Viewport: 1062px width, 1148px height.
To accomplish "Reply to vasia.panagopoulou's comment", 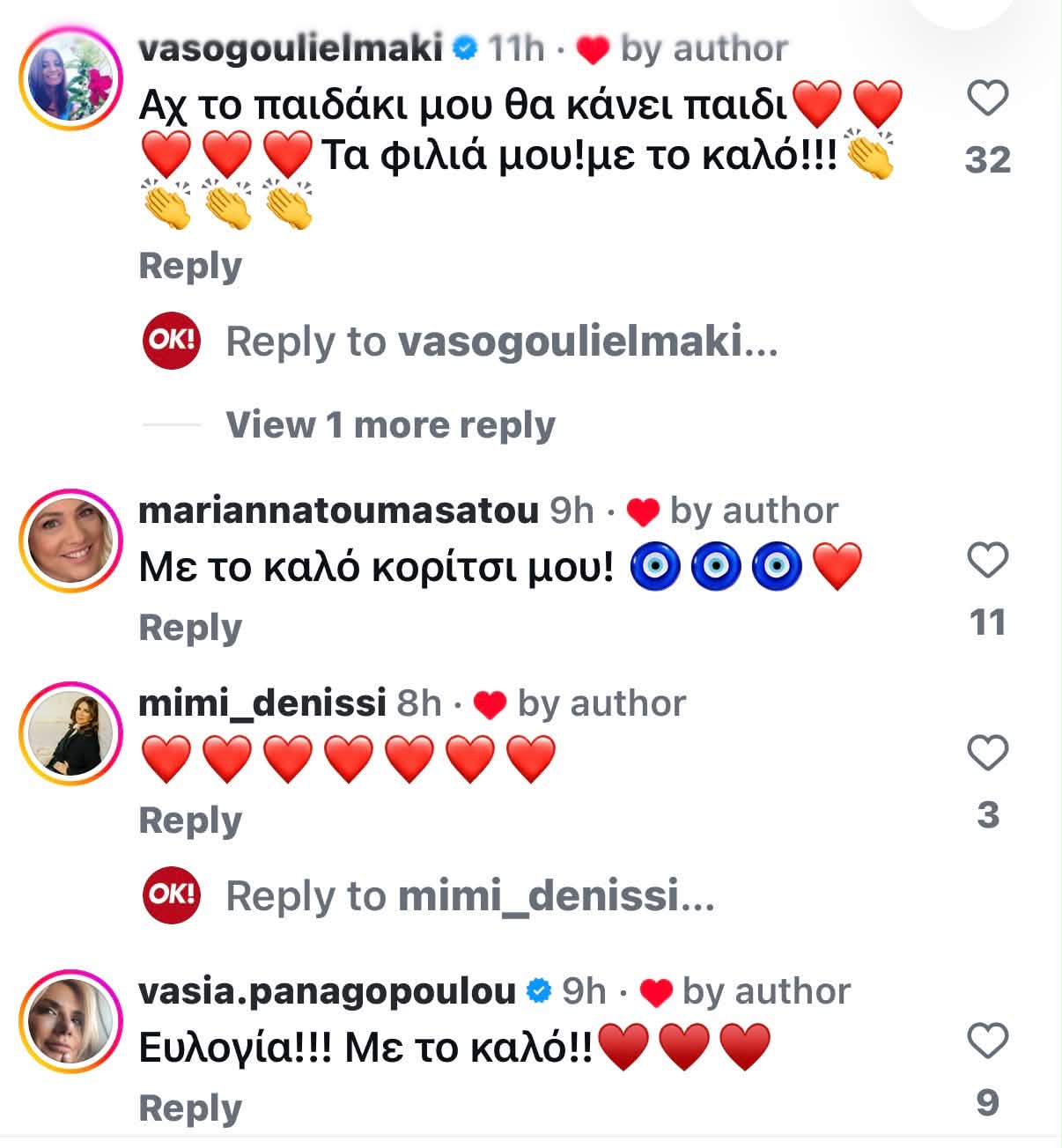I will [x=190, y=1108].
